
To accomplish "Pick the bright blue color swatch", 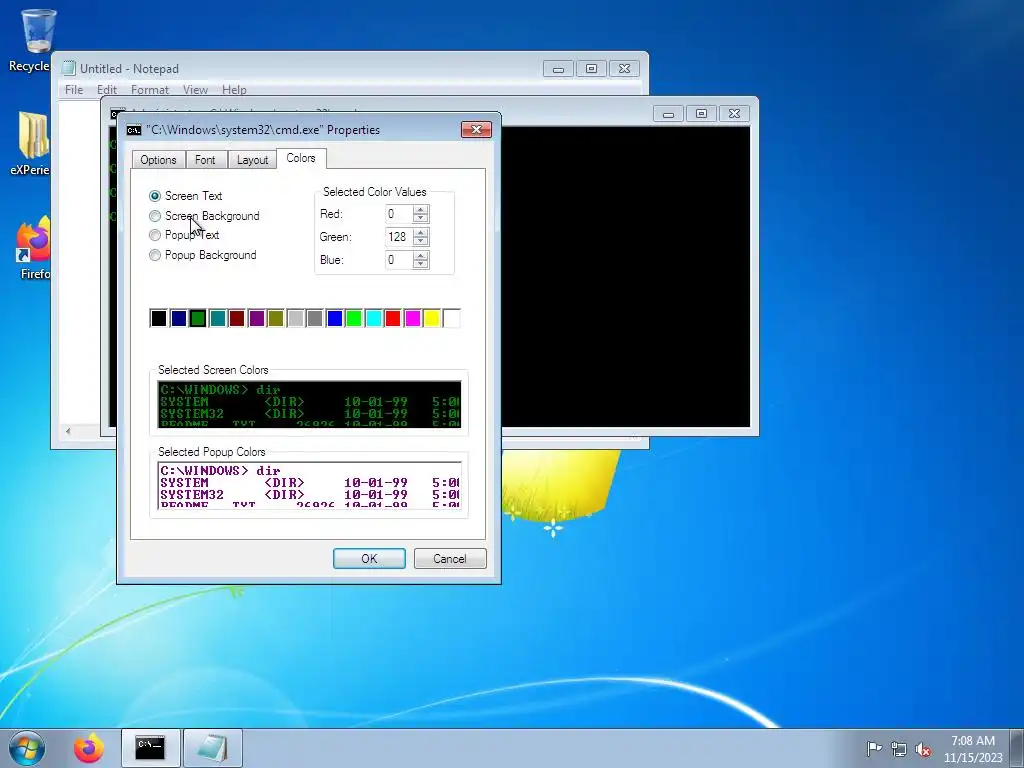I will [334, 318].
